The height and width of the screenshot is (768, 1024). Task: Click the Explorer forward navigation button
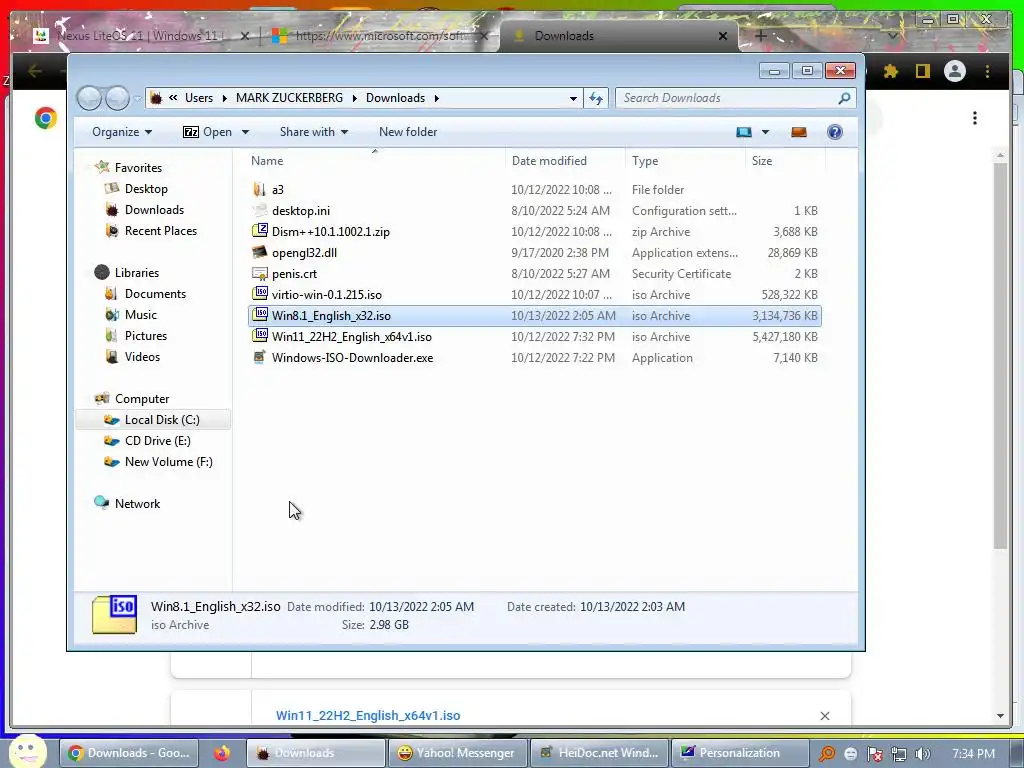118,98
